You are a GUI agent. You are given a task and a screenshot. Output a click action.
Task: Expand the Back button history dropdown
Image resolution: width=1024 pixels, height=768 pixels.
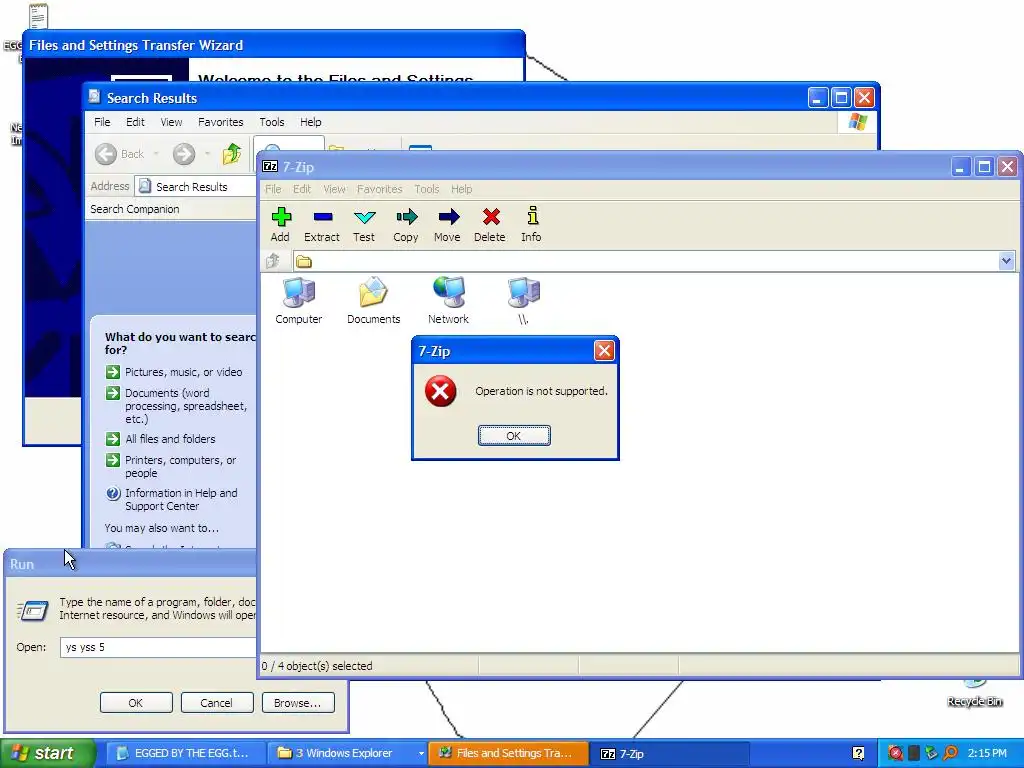156,154
